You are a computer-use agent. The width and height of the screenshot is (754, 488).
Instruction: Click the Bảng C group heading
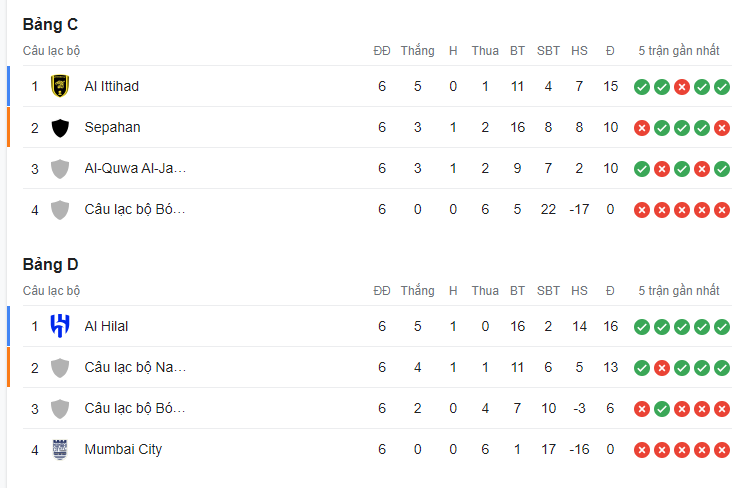[50, 25]
